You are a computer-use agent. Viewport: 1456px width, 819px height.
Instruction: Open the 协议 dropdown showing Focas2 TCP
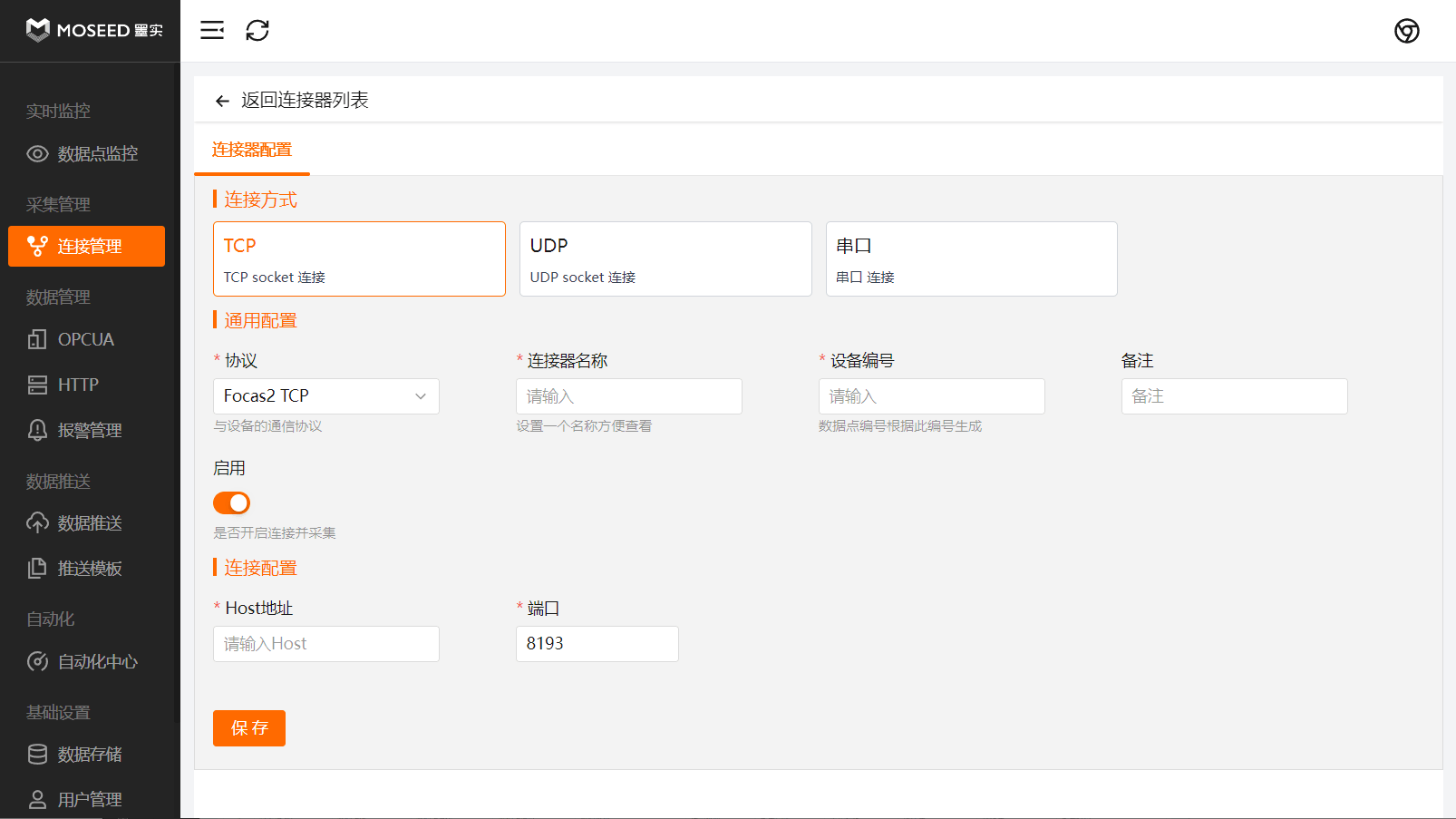[x=326, y=396]
